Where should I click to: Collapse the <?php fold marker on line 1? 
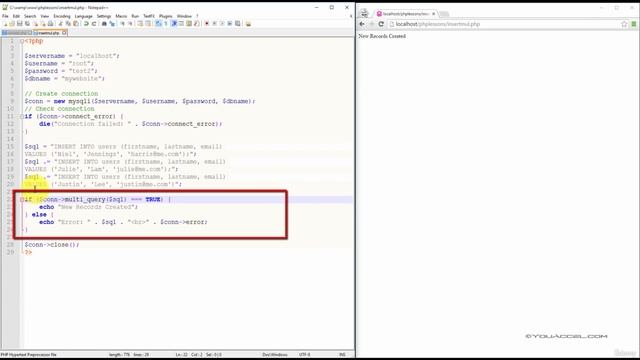pos(22,41)
